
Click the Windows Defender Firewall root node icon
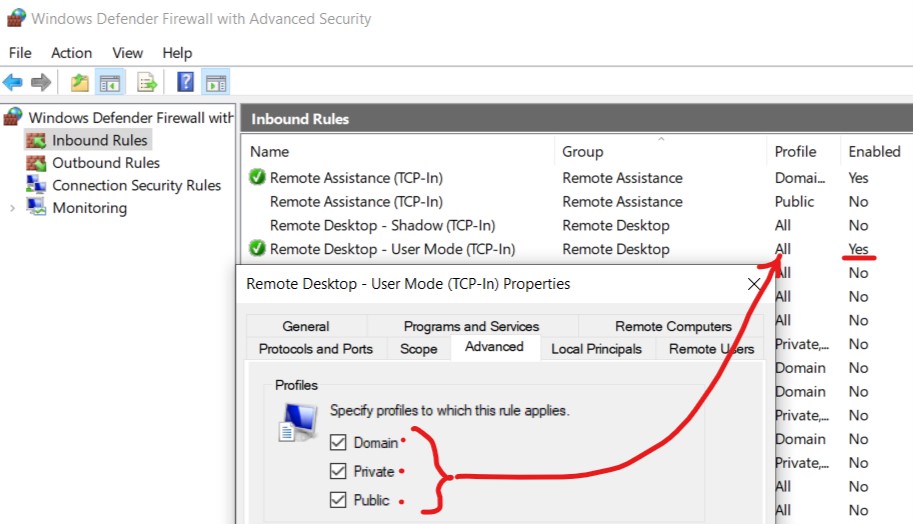click(x=13, y=117)
